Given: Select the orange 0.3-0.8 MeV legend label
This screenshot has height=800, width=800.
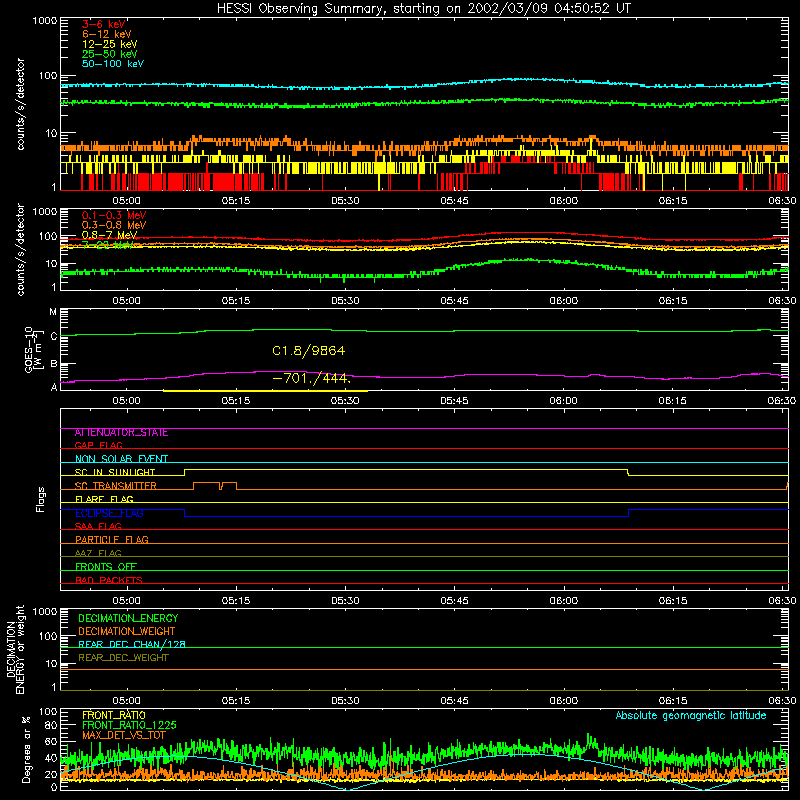Looking at the screenshot, I should 114,225.
